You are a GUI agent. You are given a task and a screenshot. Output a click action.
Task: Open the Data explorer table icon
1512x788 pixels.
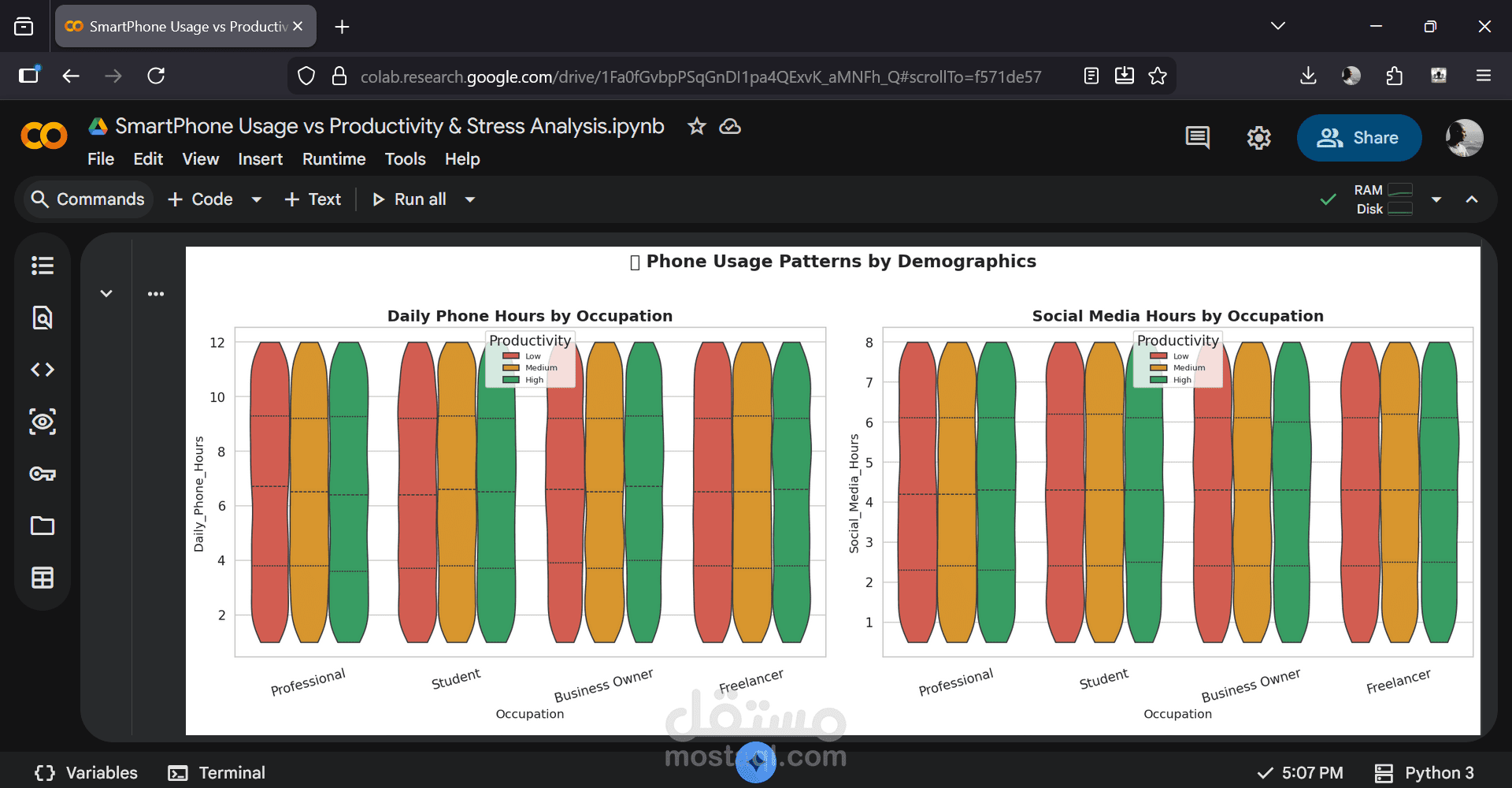43,578
